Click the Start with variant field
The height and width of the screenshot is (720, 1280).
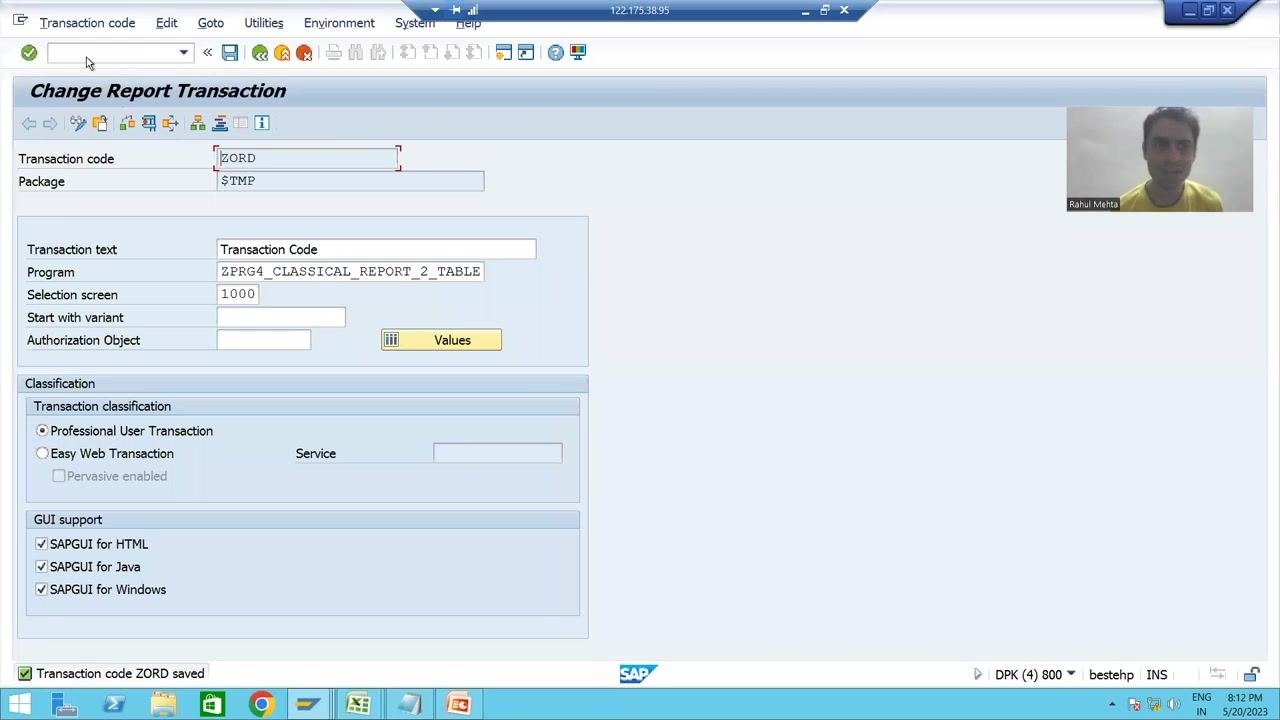pos(281,318)
